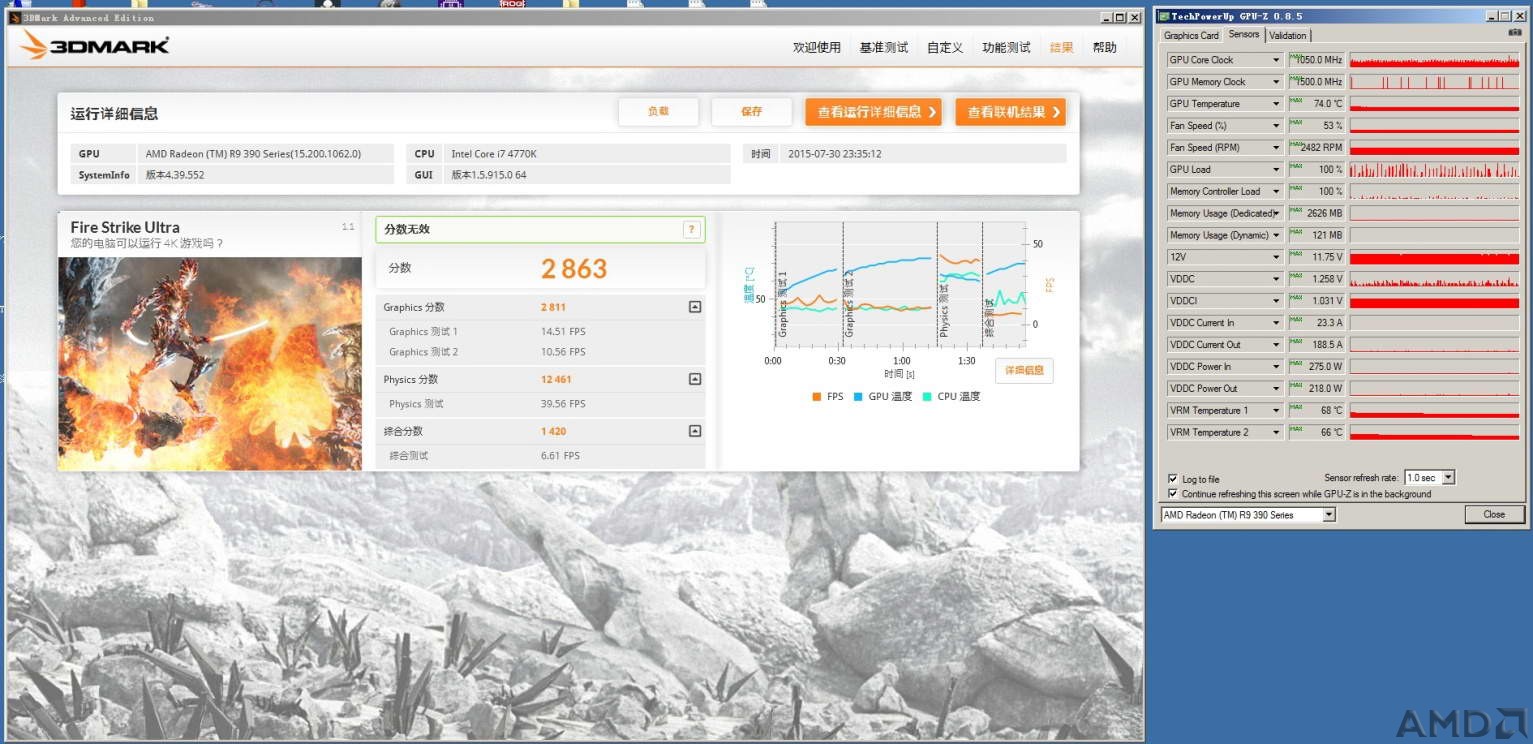Open the VRM Temperature 2 dropdown

click(x=1275, y=433)
